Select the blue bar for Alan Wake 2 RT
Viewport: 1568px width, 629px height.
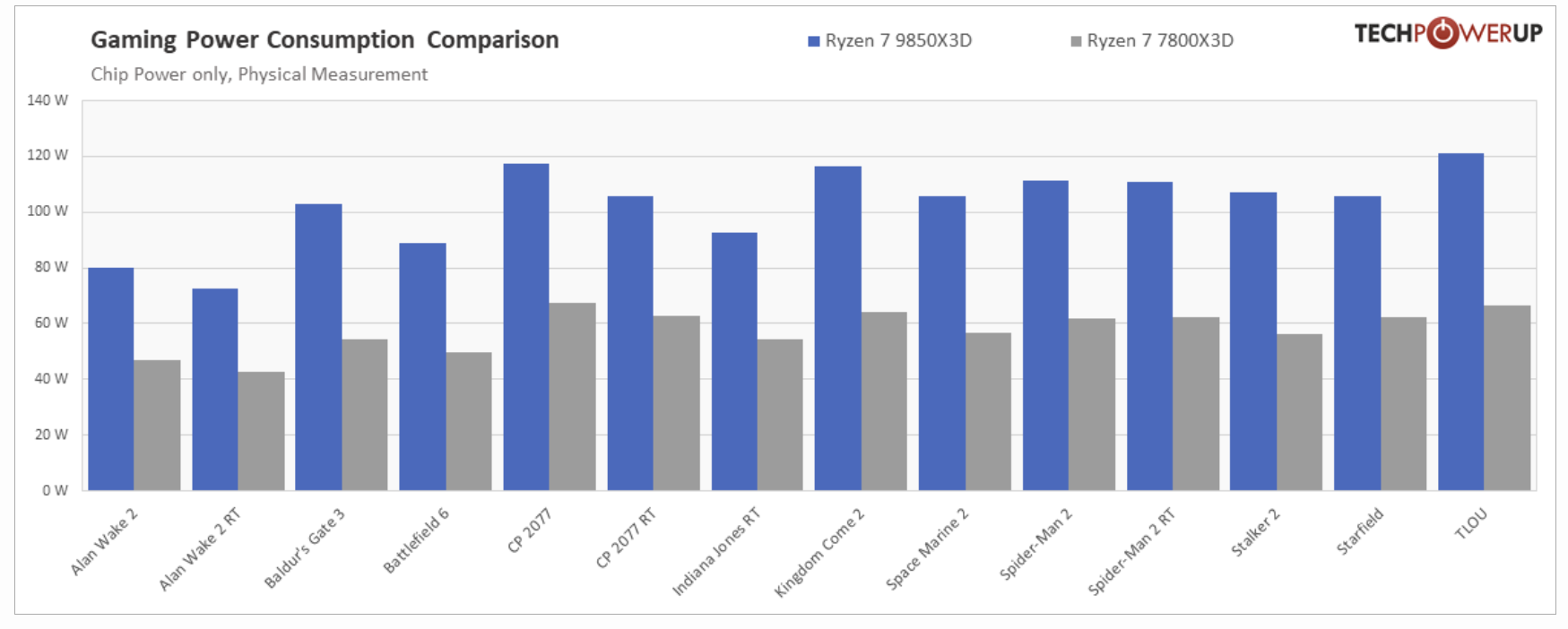tap(215, 390)
